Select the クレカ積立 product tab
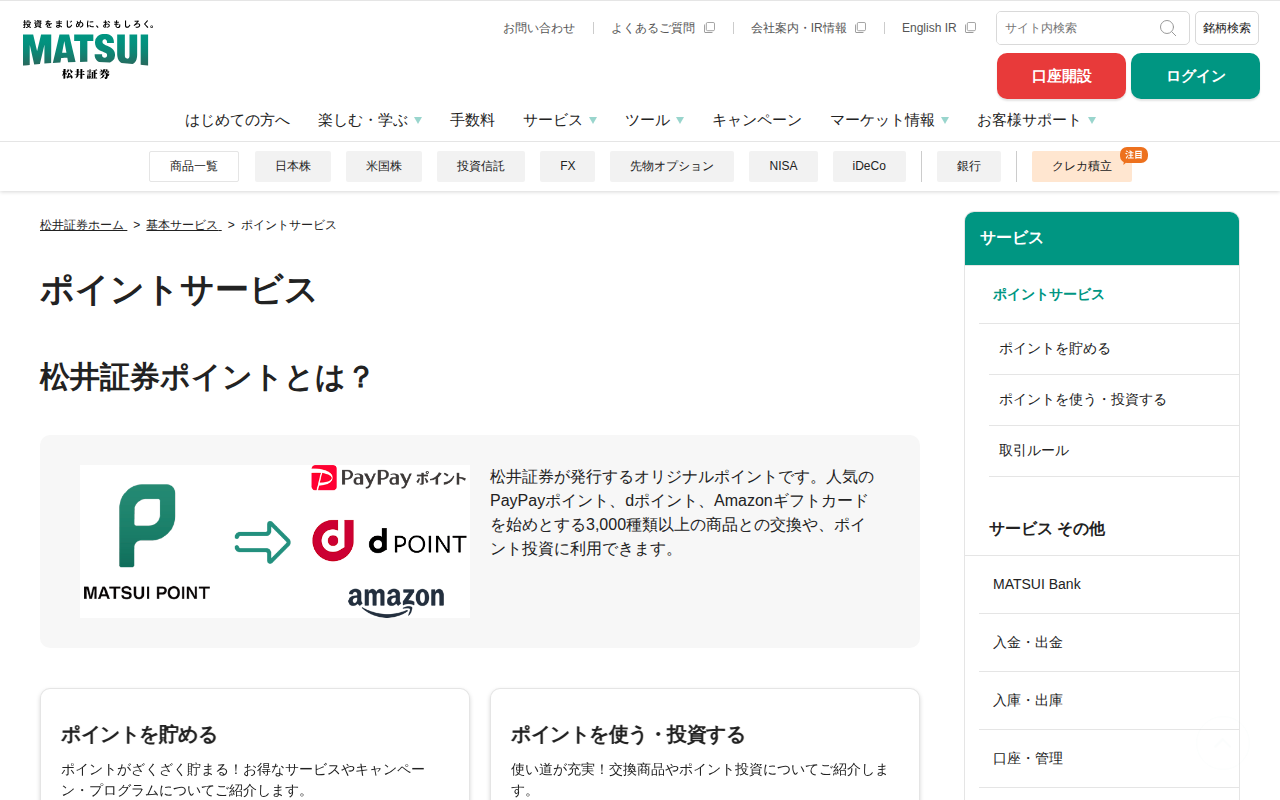 pos(1082,166)
